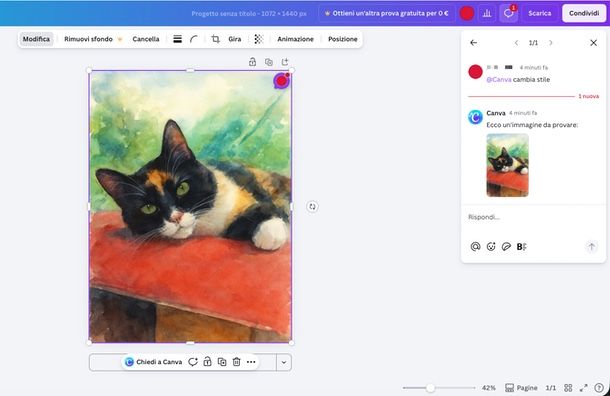Click the 42% zoom value

(489, 388)
